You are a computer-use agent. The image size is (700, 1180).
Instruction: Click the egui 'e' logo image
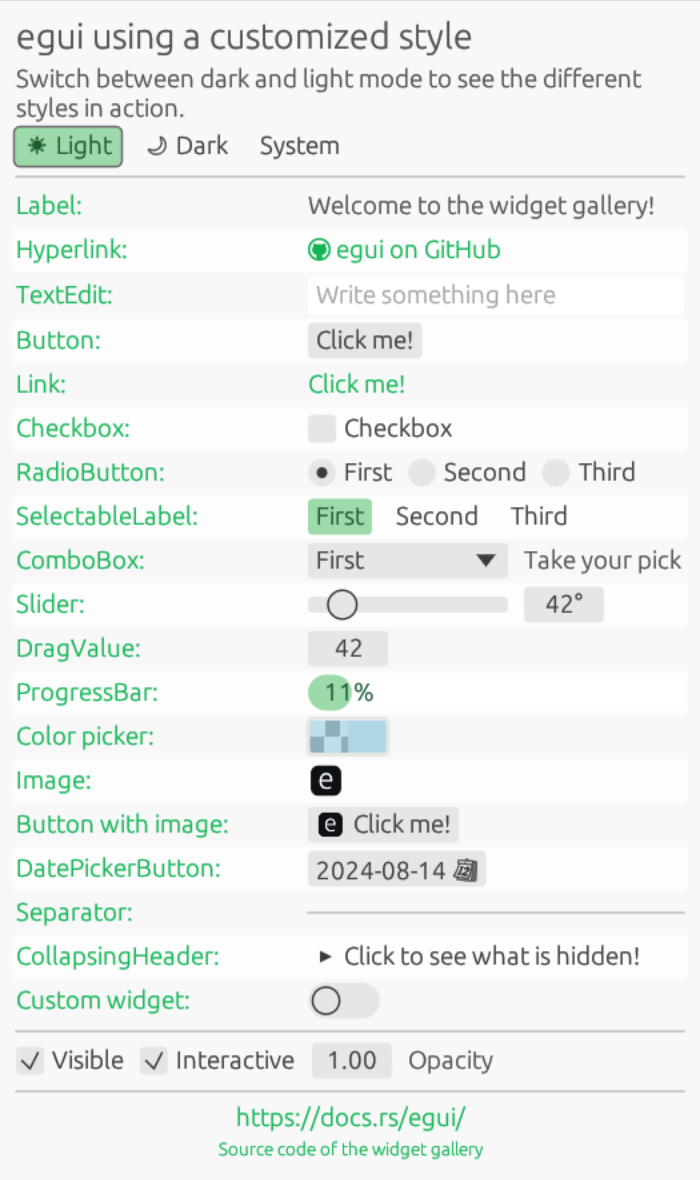tap(326, 780)
